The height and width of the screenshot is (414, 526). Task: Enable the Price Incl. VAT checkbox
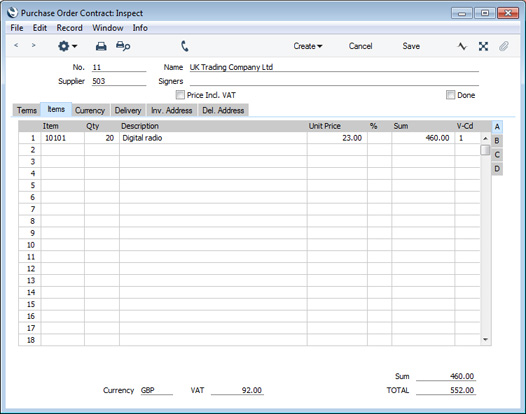coord(180,95)
